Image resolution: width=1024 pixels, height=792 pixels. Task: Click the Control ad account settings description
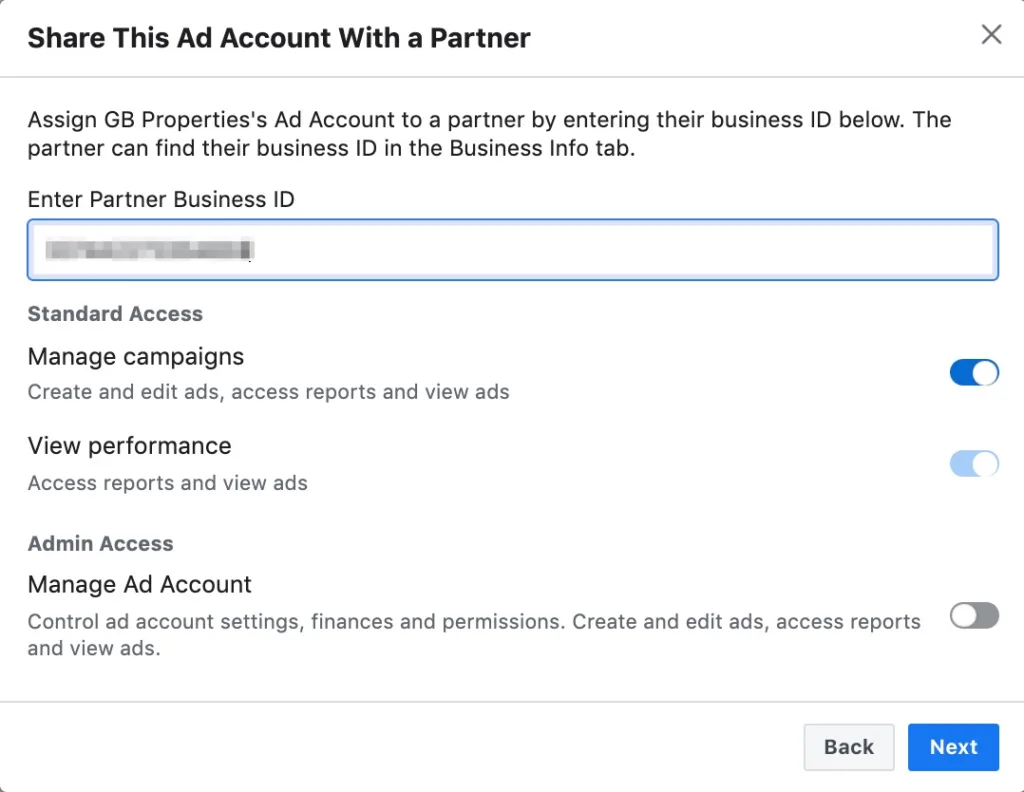(474, 635)
